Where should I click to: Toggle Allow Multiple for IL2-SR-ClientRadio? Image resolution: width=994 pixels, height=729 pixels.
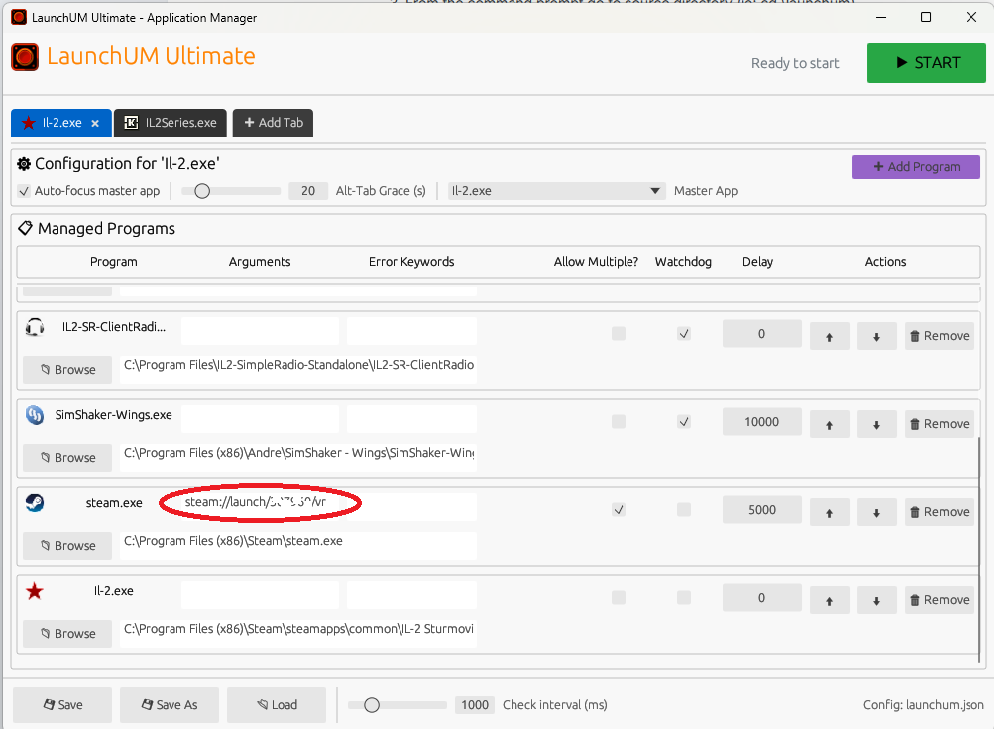tap(619, 333)
